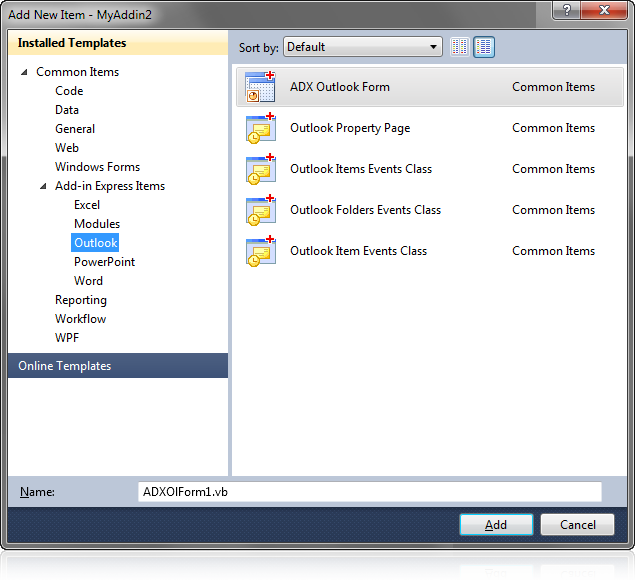Click Common Items beside Outlook Property Page
Image resolution: width=635 pixels, height=580 pixels.
click(x=554, y=128)
